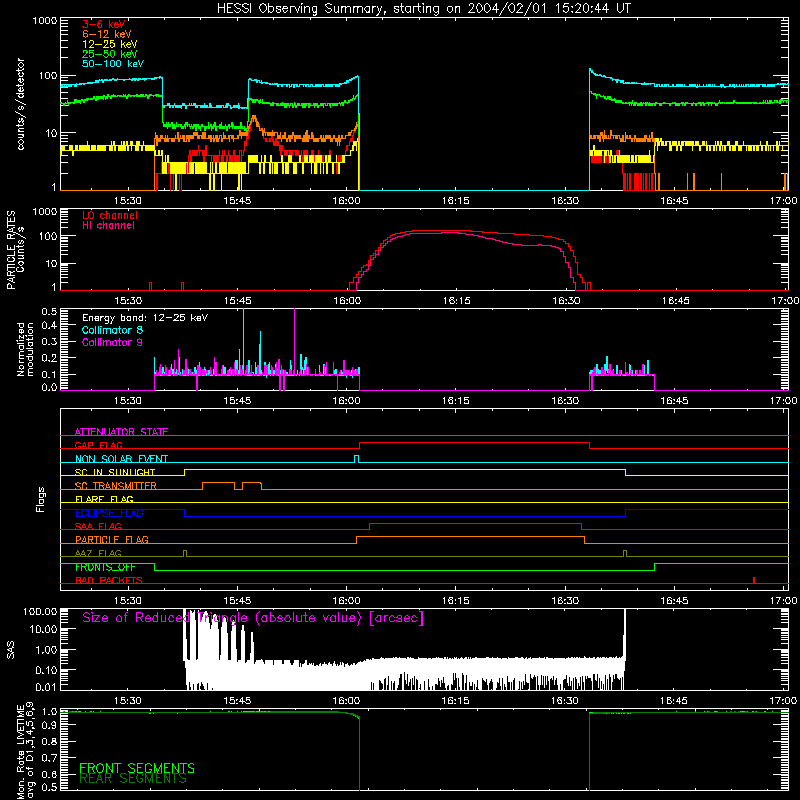Click the FLARE_FLAG label

(x=104, y=499)
